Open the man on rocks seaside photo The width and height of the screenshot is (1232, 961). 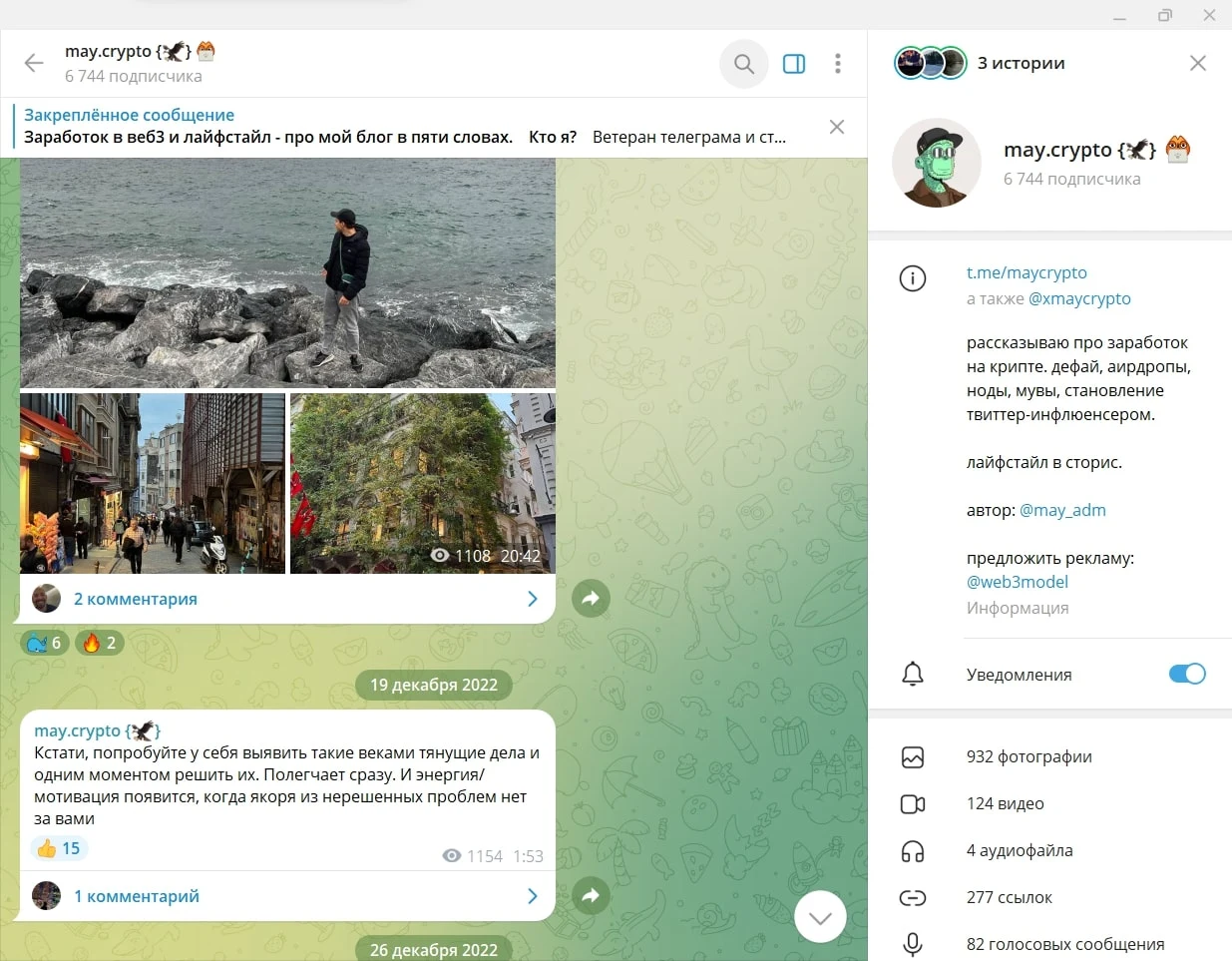point(287,272)
